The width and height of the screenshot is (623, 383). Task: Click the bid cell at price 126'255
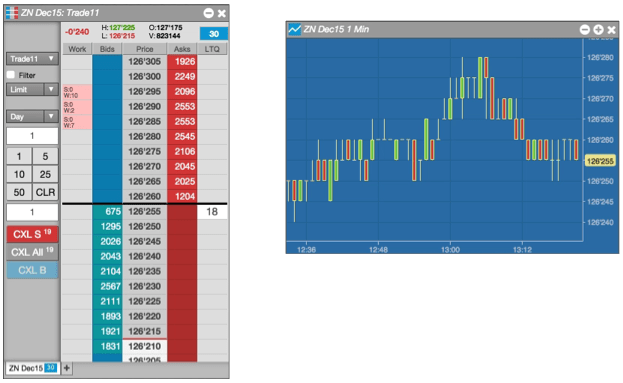pyautogui.click(x=107, y=211)
